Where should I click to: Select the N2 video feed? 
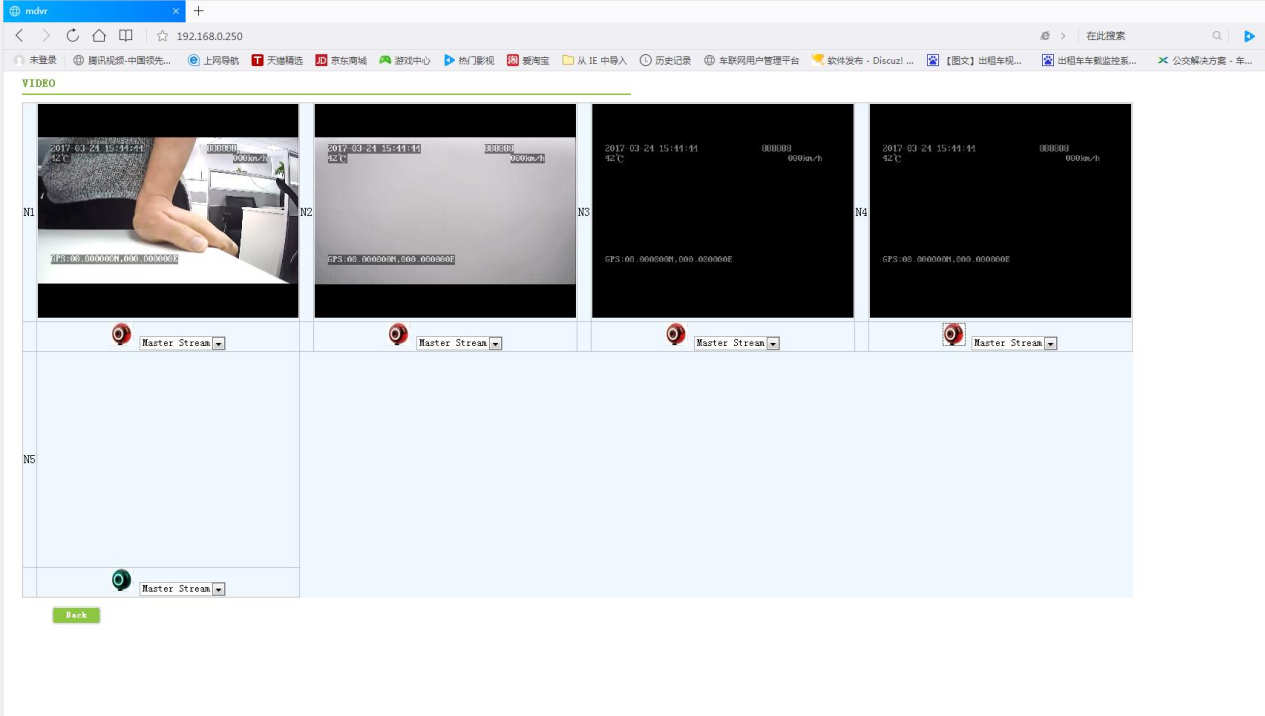coord(445,211)
